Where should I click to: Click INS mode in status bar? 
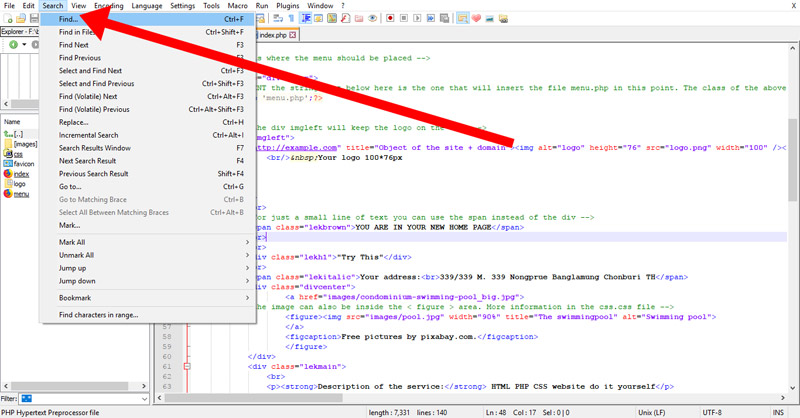coord(778,412)
